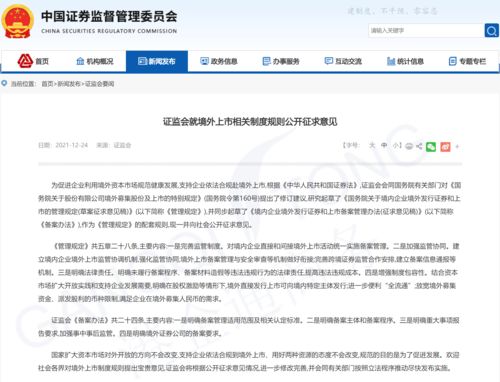Click the monitor icon beside 政务信息

(x=204, y=61)
